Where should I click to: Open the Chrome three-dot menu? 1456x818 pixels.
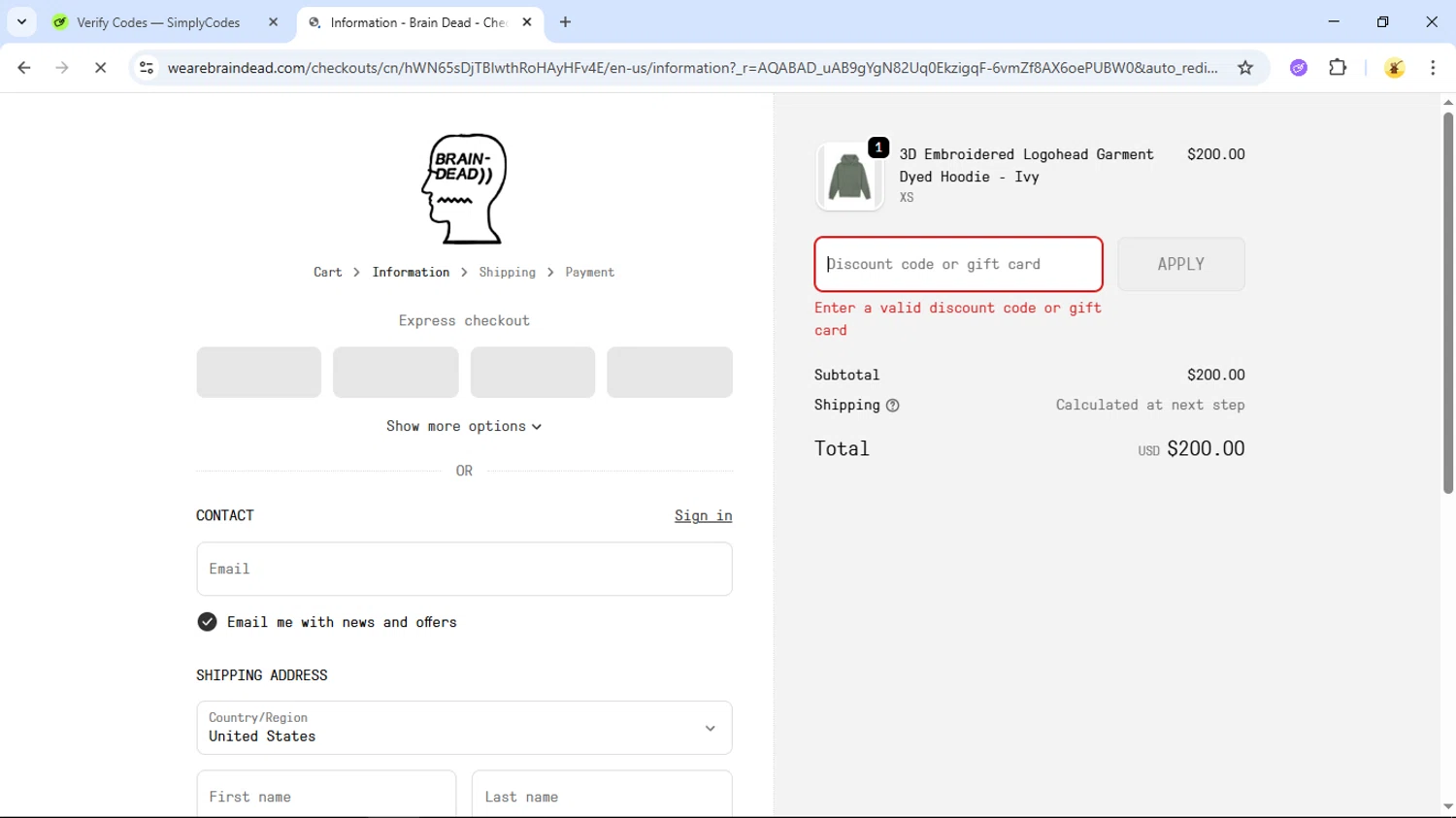1433,68
